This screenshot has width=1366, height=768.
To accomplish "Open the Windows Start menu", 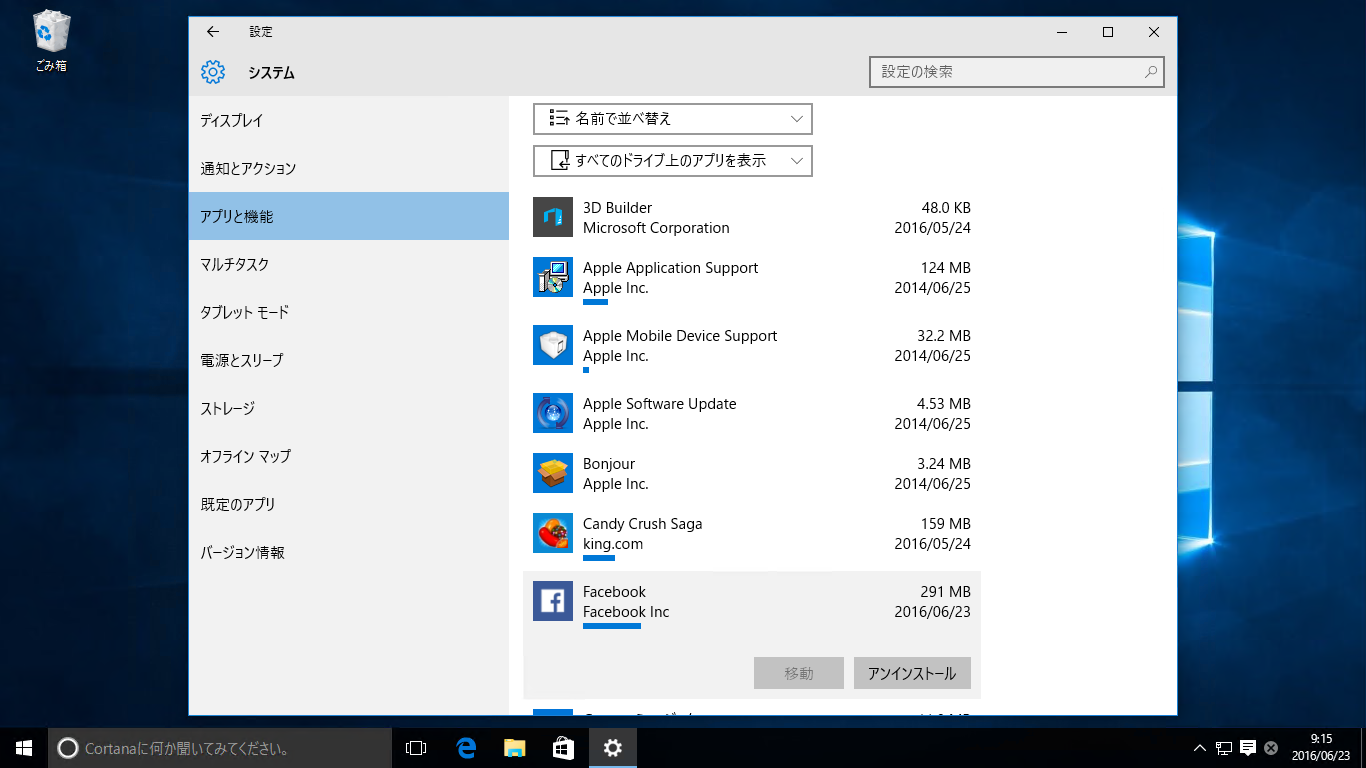I will pyautogui.click(x=24, y=748).
